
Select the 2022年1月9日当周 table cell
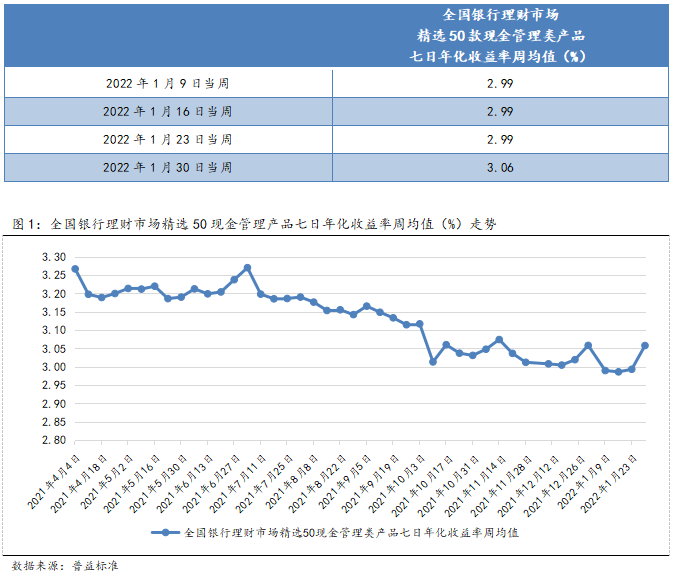[x=168, y=82]
